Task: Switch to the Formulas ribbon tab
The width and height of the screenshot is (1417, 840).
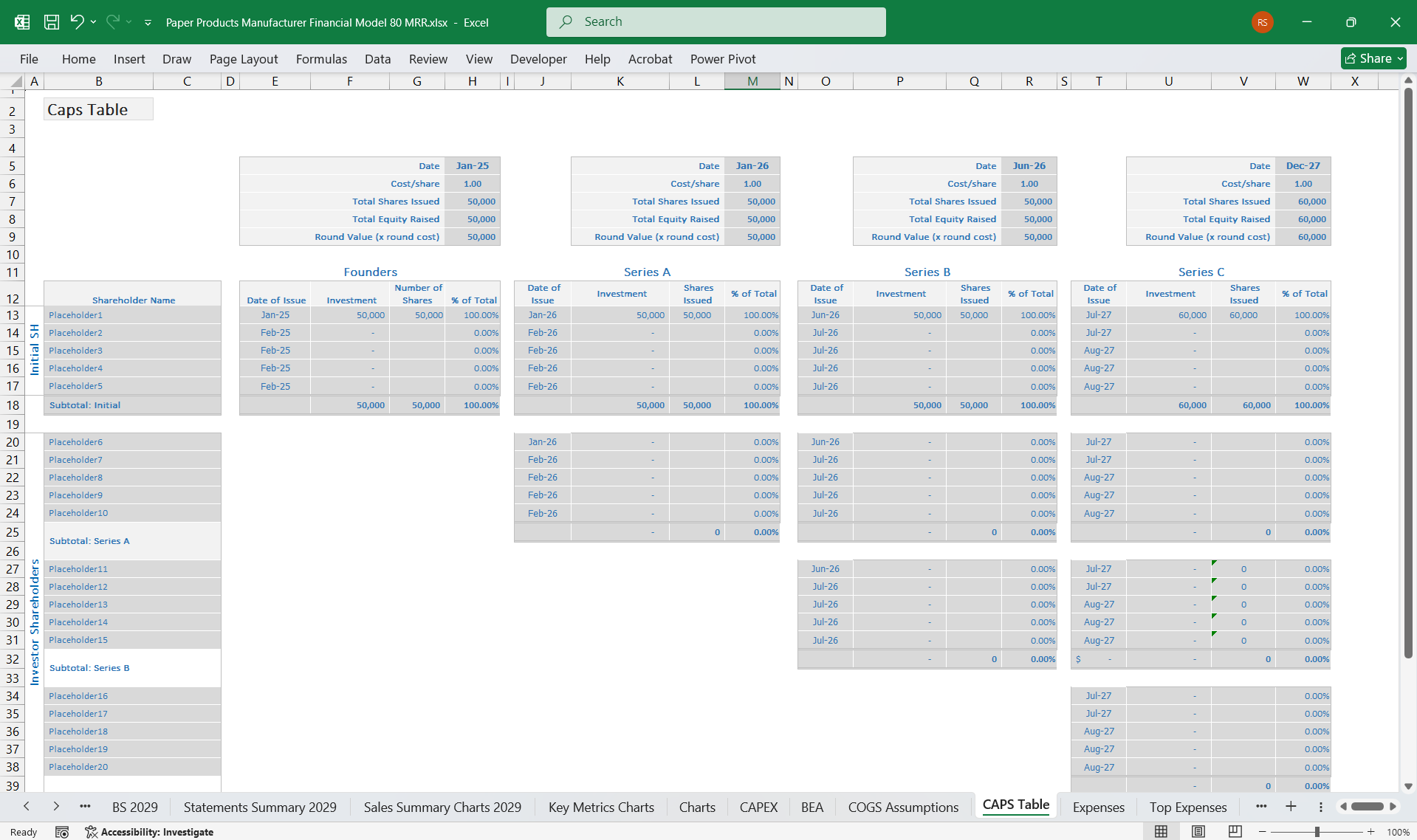Action: point(321,58)
